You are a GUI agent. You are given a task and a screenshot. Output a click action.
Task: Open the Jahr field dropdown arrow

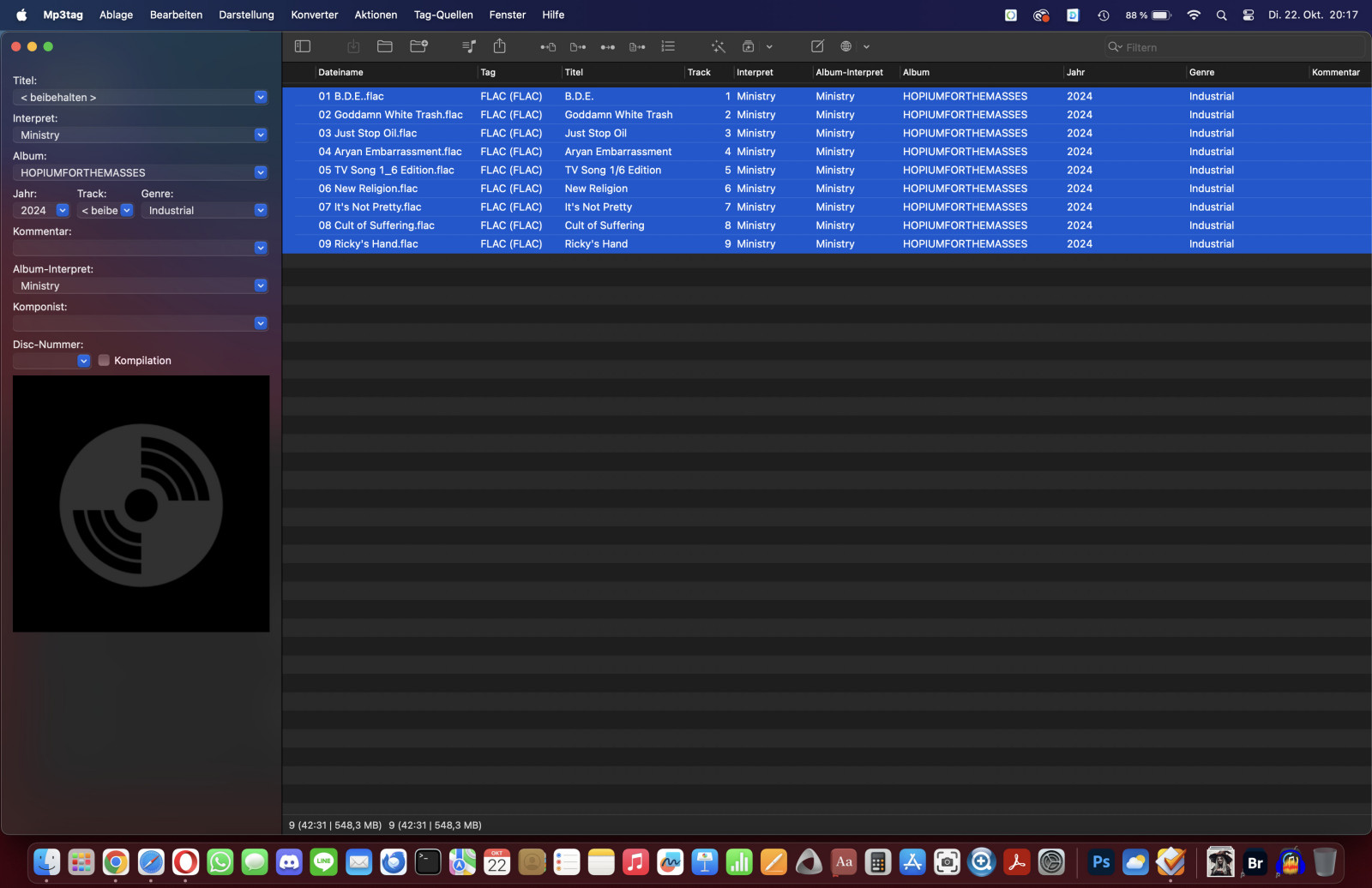pyautogui.click(x=63, y=210)
